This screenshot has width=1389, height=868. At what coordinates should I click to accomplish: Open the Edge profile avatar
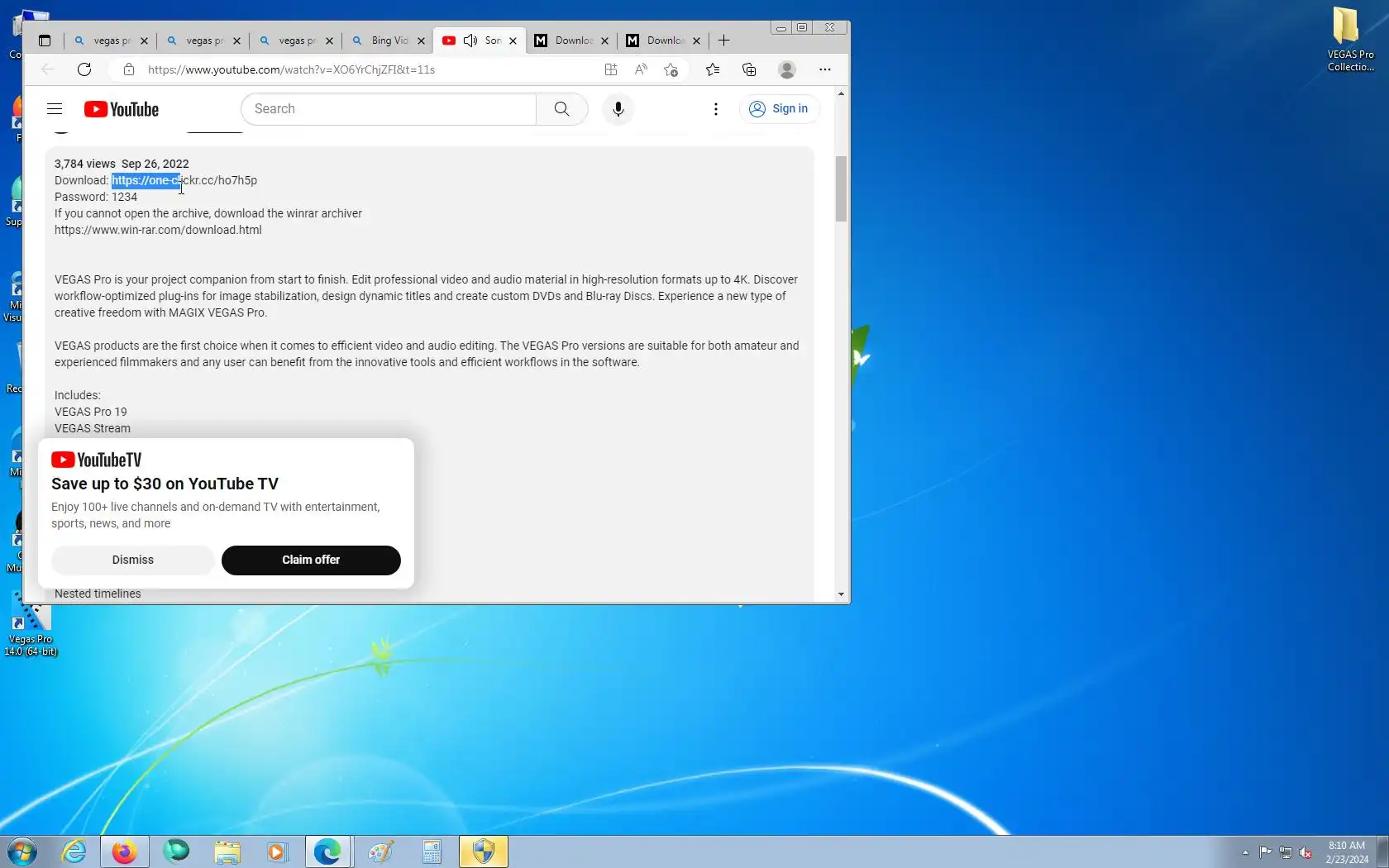787,69
